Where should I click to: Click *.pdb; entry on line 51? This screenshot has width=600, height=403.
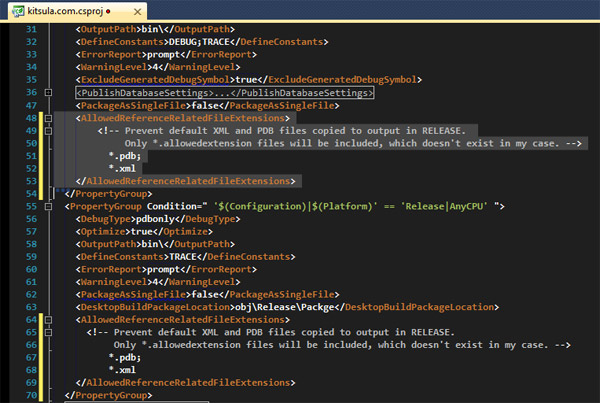click(125, 156)
